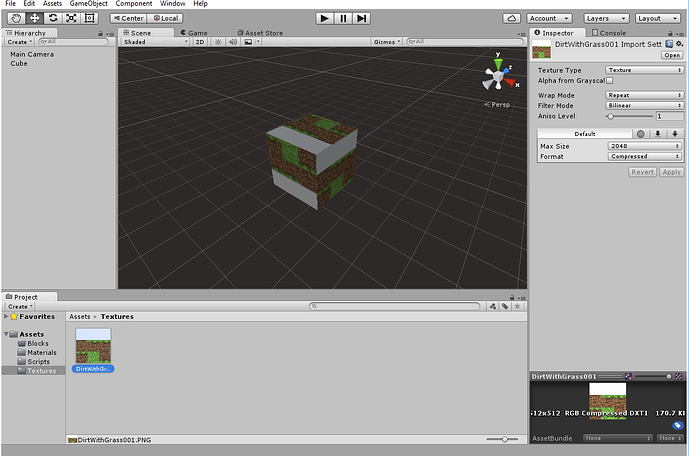
Task: Click search by type icon
Action: [493, 306]
